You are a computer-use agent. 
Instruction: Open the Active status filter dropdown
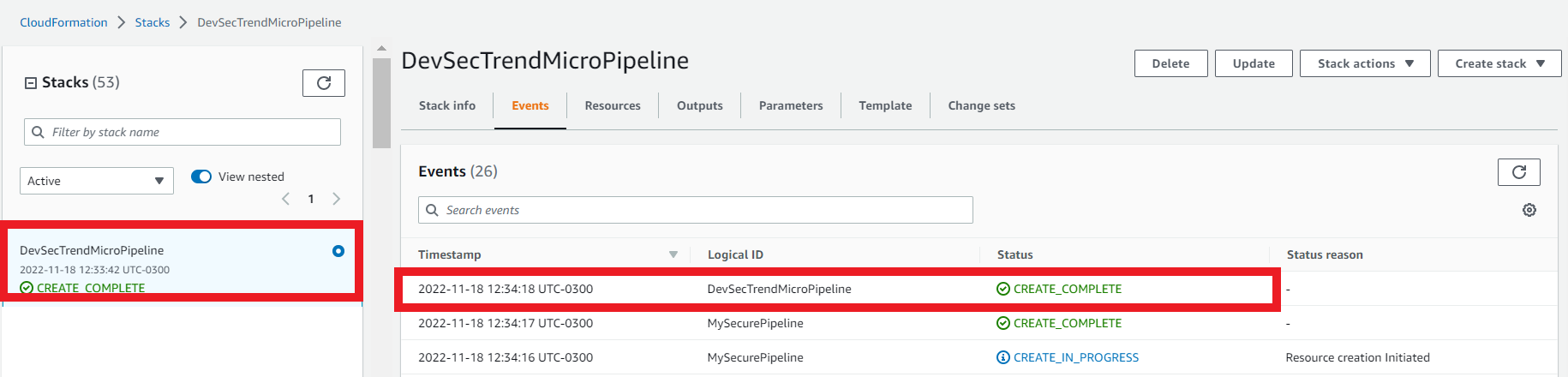pyautogui.click(x=97, y=181)
